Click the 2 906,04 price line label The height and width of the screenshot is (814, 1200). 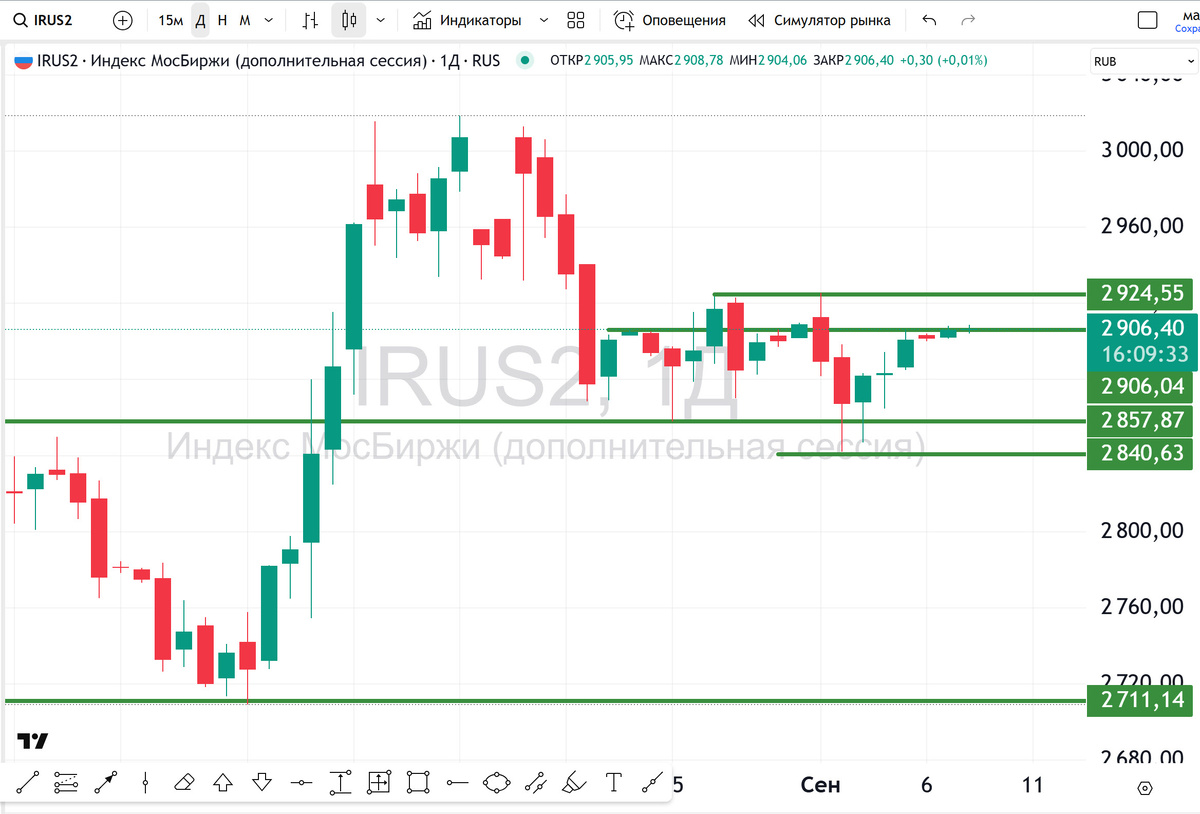1141,386
